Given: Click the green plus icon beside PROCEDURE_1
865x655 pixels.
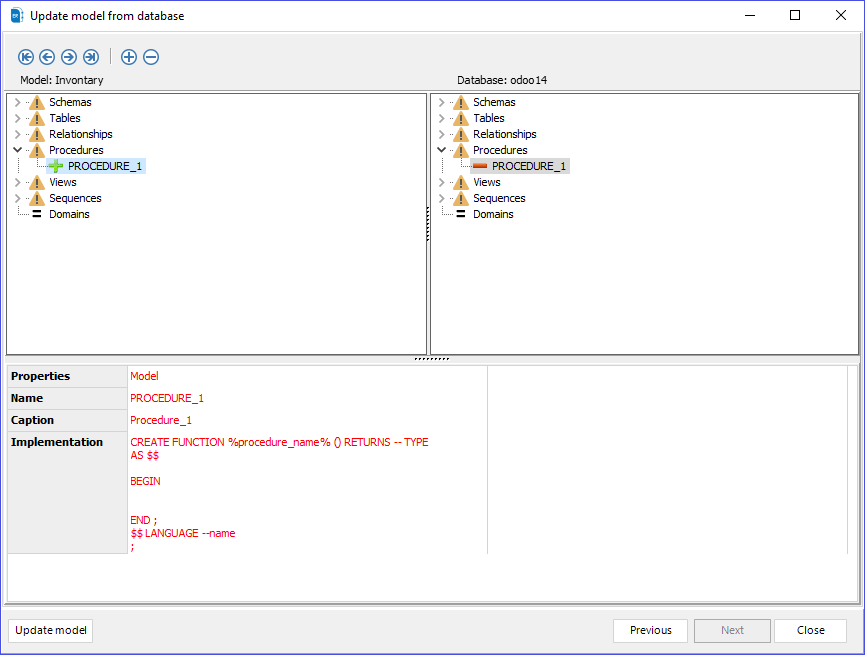Looking at the screenshot, I should pyautogui.click(x=55, y=166).
